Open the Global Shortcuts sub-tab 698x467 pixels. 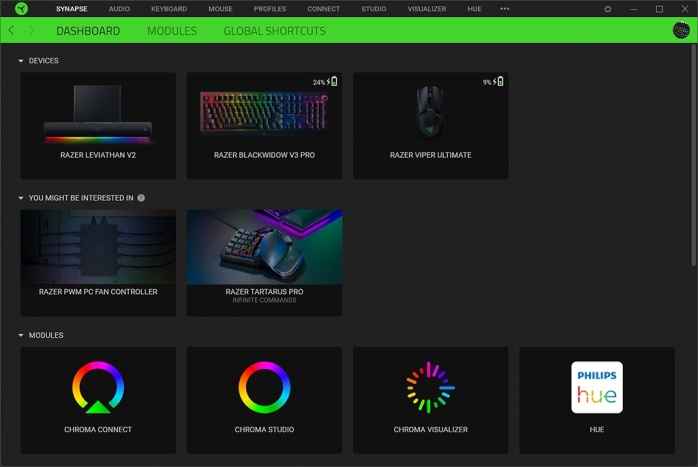[x=274, y=31]
